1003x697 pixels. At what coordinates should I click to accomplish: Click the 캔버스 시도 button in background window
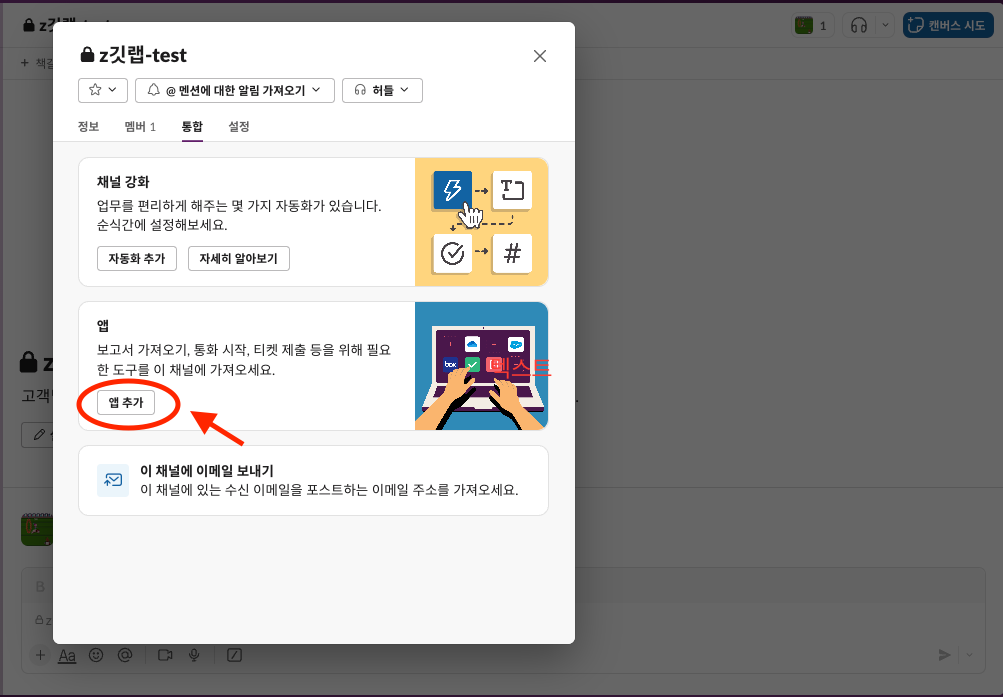click(x=948, y=25)
